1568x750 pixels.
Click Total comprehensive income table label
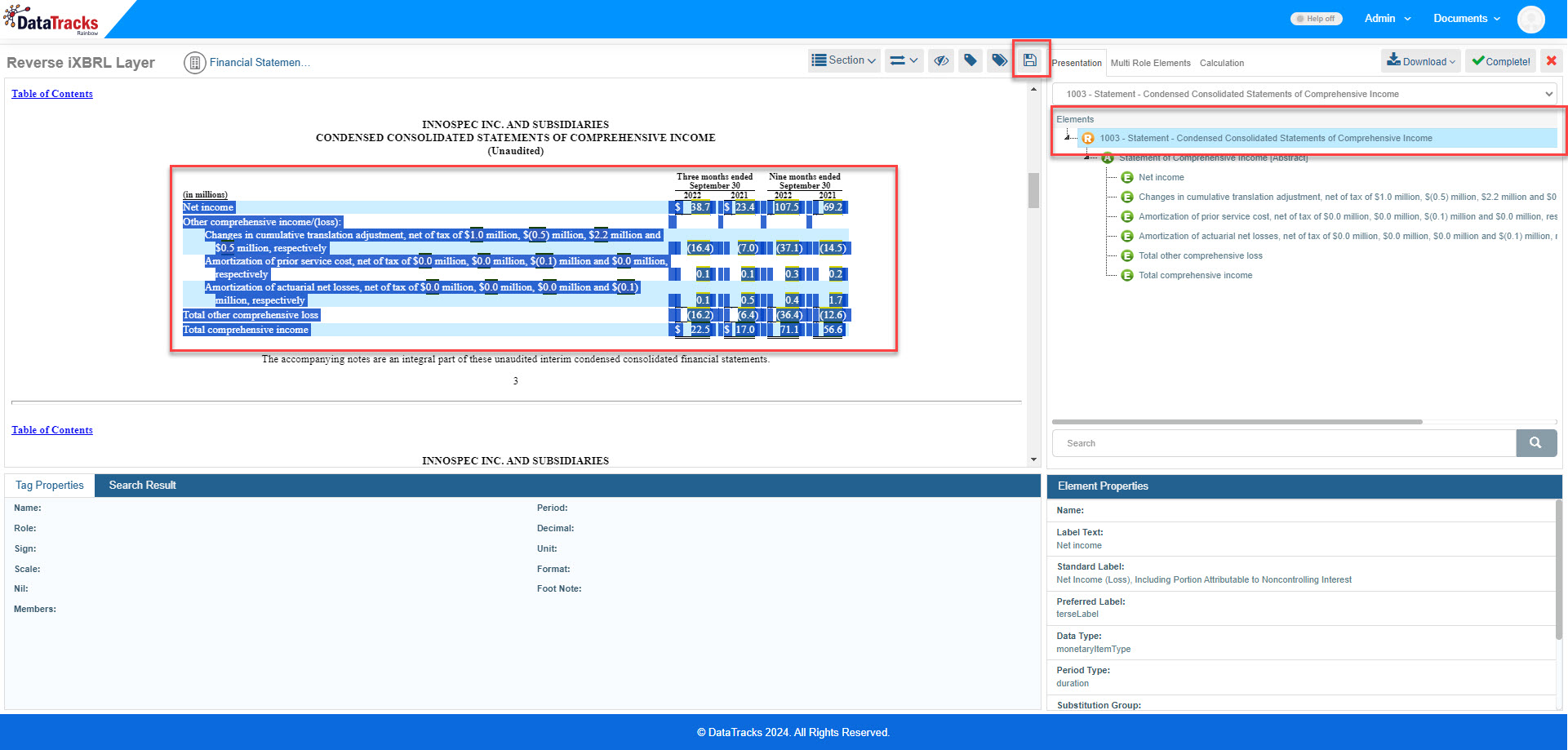pos(246,330)
